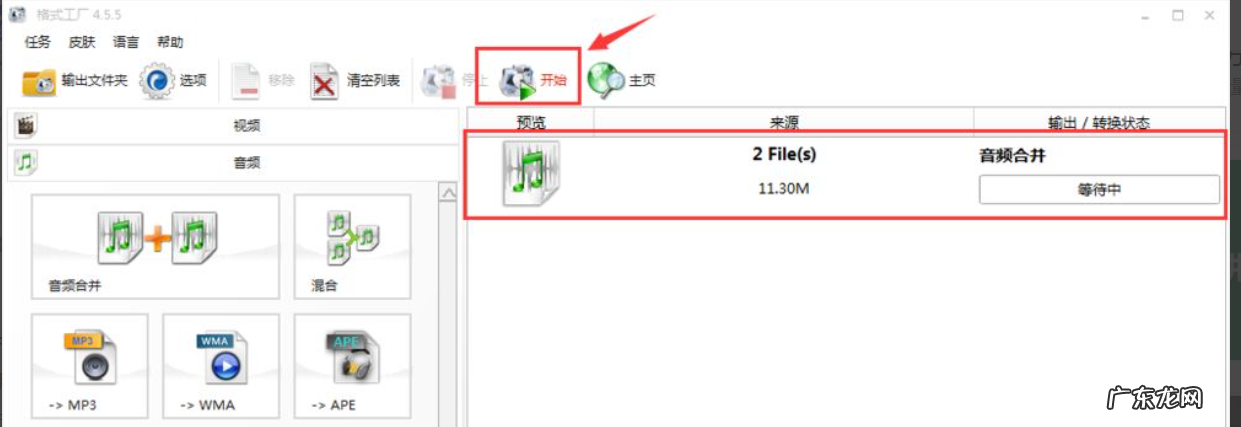Clear the task list (清空列表)
The height and width of the screenshot is (427, 1241).
(324, 81)
